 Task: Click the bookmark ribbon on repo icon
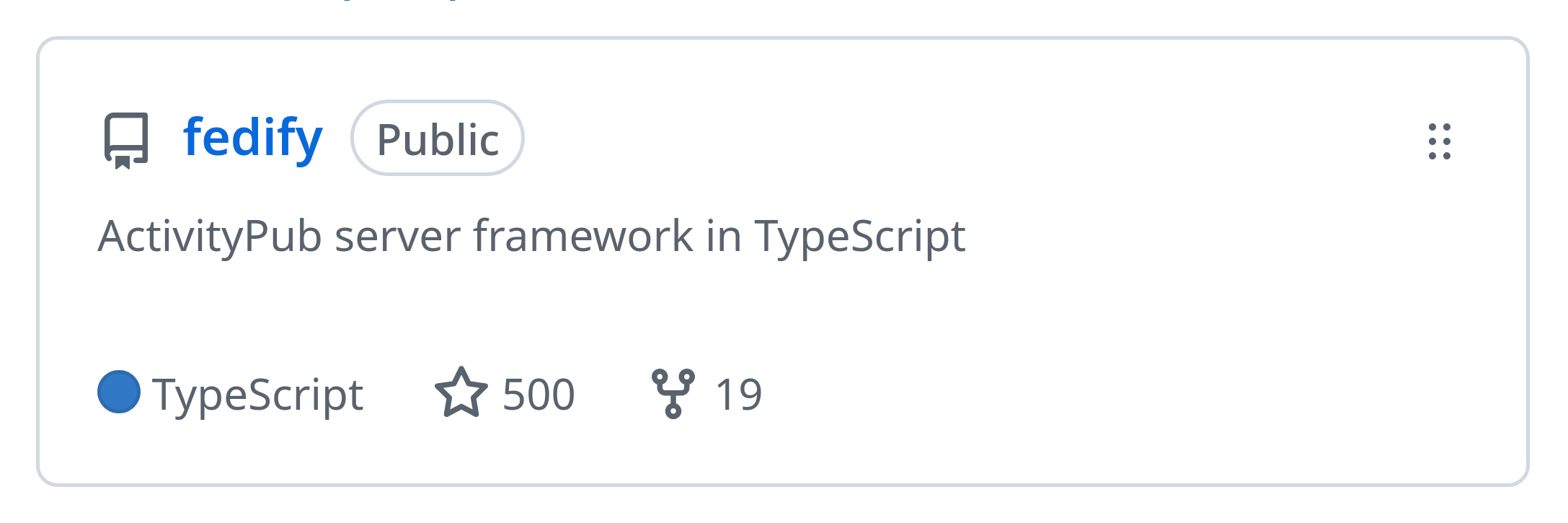point(123,162)
